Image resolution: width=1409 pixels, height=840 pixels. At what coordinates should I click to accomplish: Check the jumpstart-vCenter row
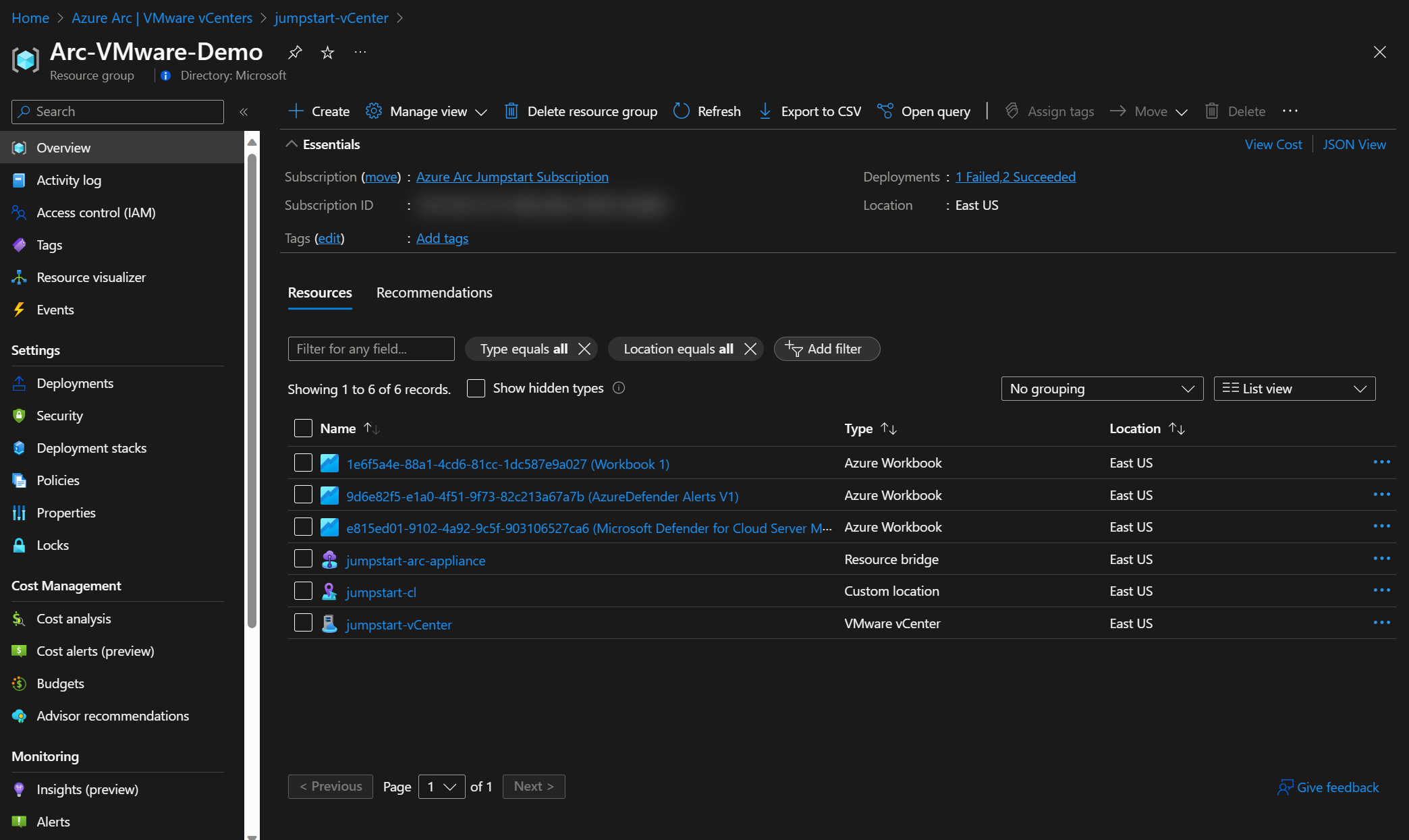pyautogui.click(x=303, y=623)
